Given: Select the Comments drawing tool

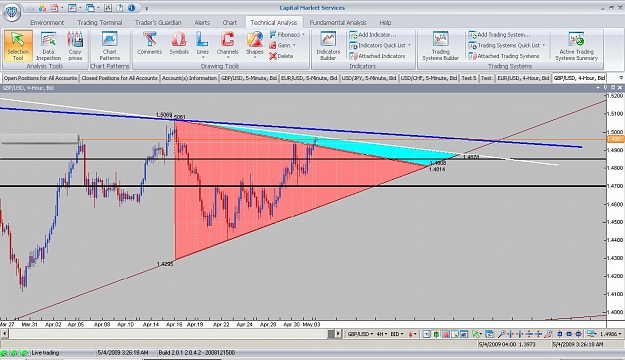Looking at the screenshot, I should pos(149,43).
